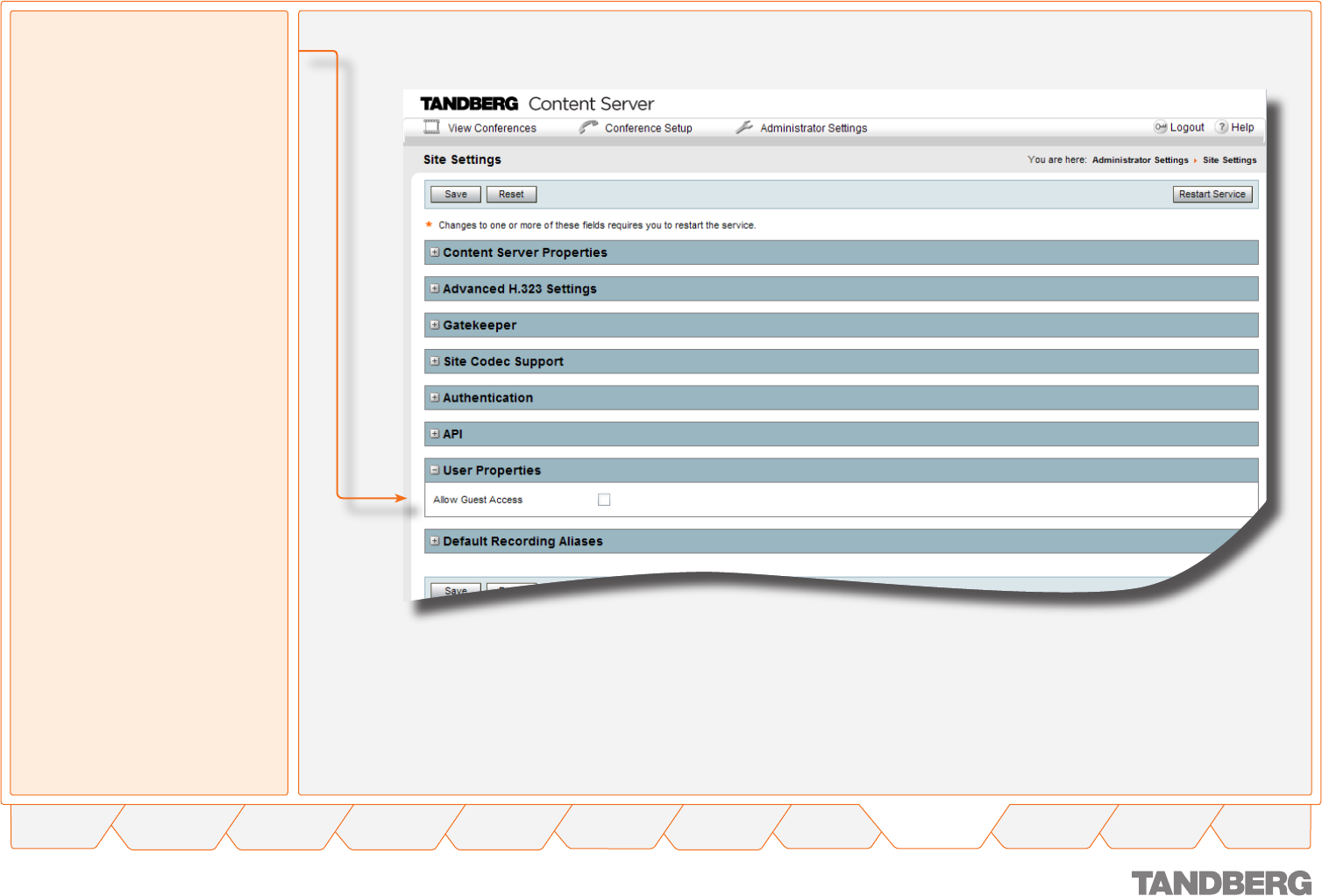Expand the Authentication section
The width and height of the screenshot is (1322, 896).
coord(435,398)
